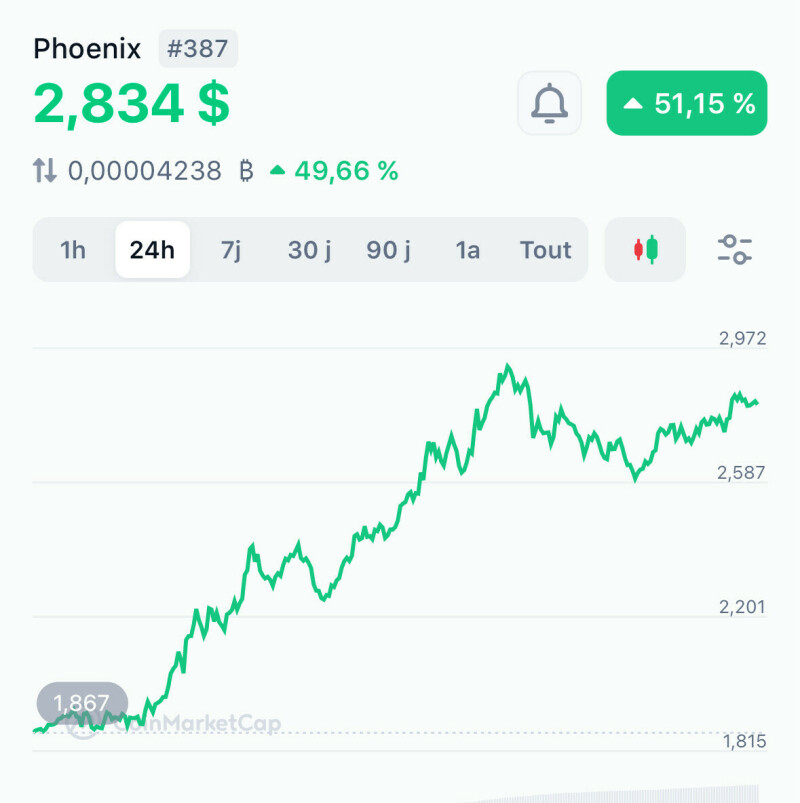Select the 24h timeframe
Viewport: 800px width, 803px height.
(152, 250)
